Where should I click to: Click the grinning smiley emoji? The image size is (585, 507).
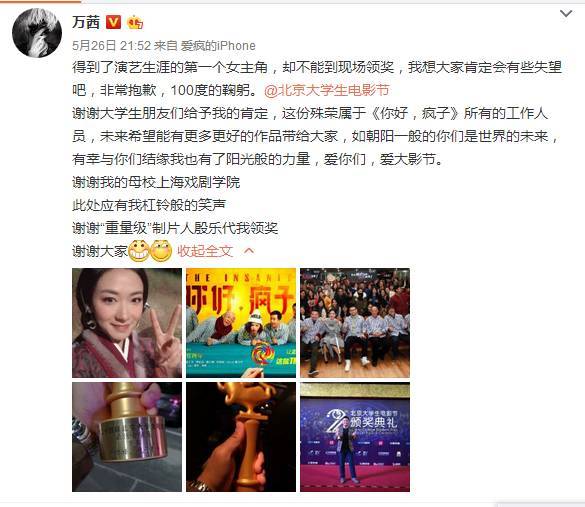(x=139, y=251)
